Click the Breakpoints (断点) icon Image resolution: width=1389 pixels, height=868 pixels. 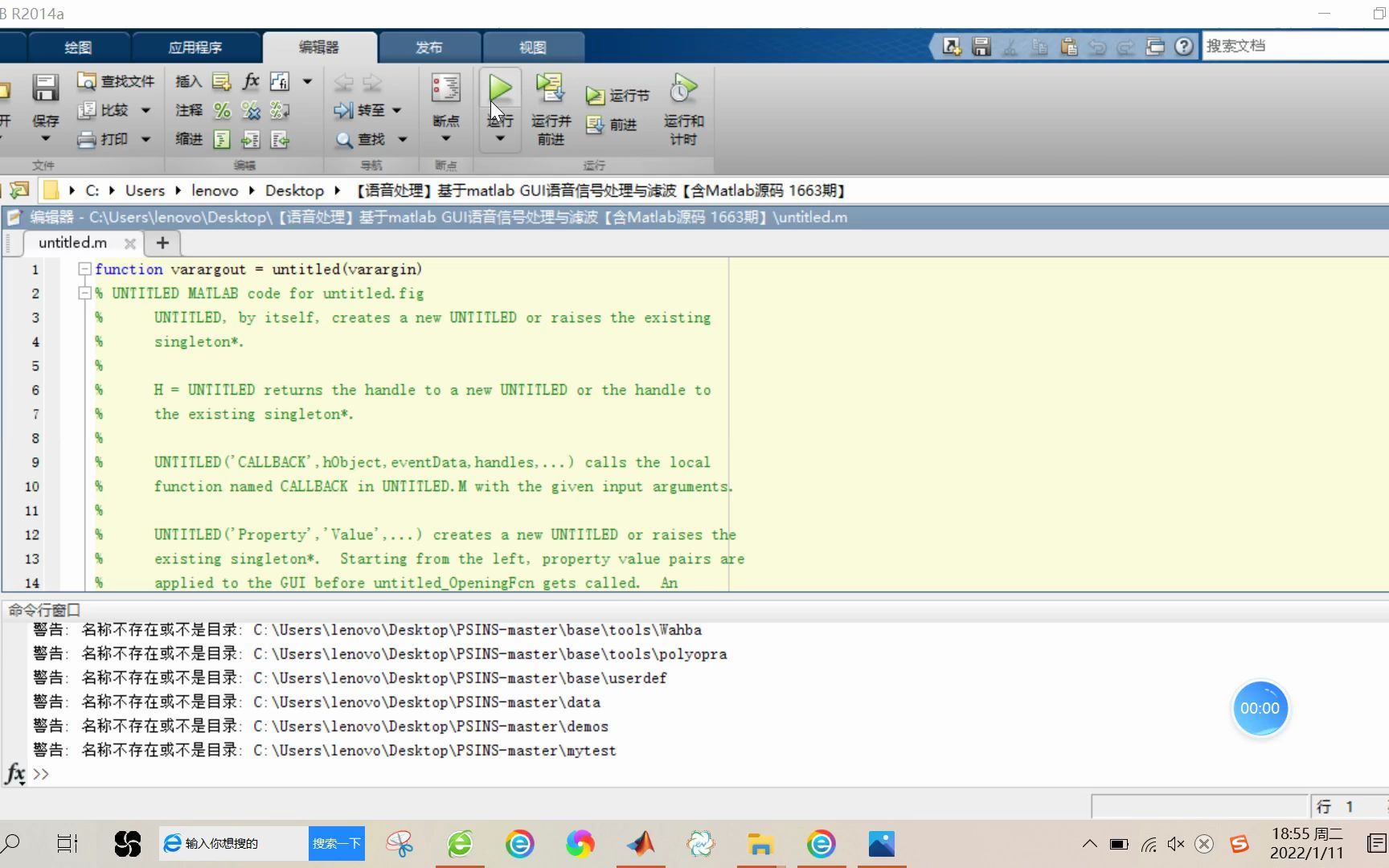[x=445, y=88]
